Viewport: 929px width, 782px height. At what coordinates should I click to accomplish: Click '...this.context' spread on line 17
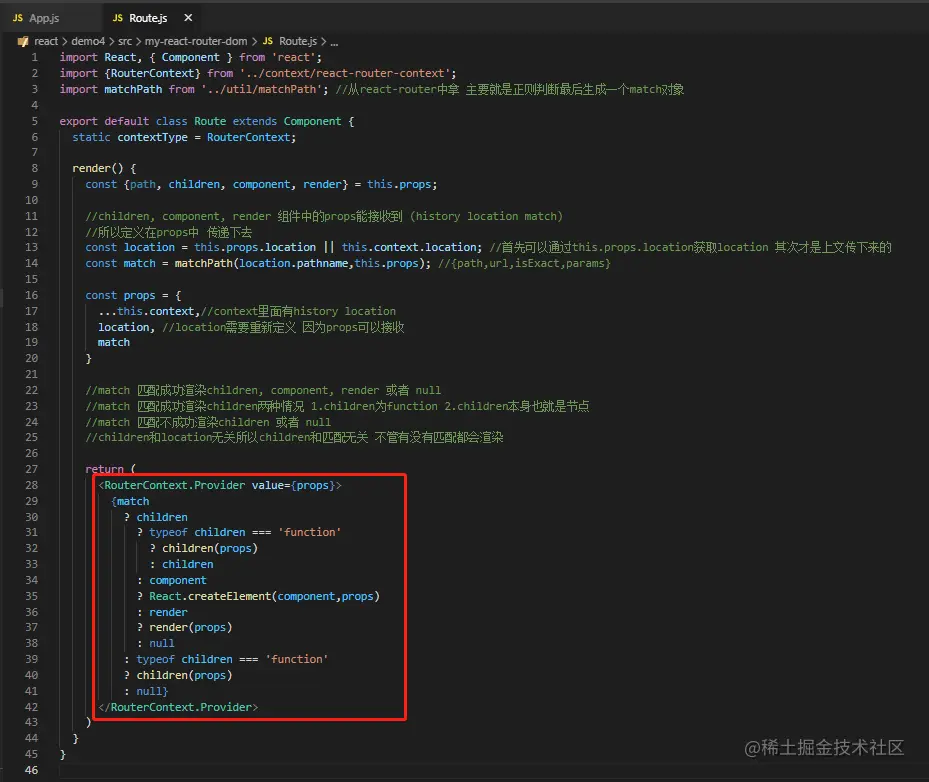146,311
